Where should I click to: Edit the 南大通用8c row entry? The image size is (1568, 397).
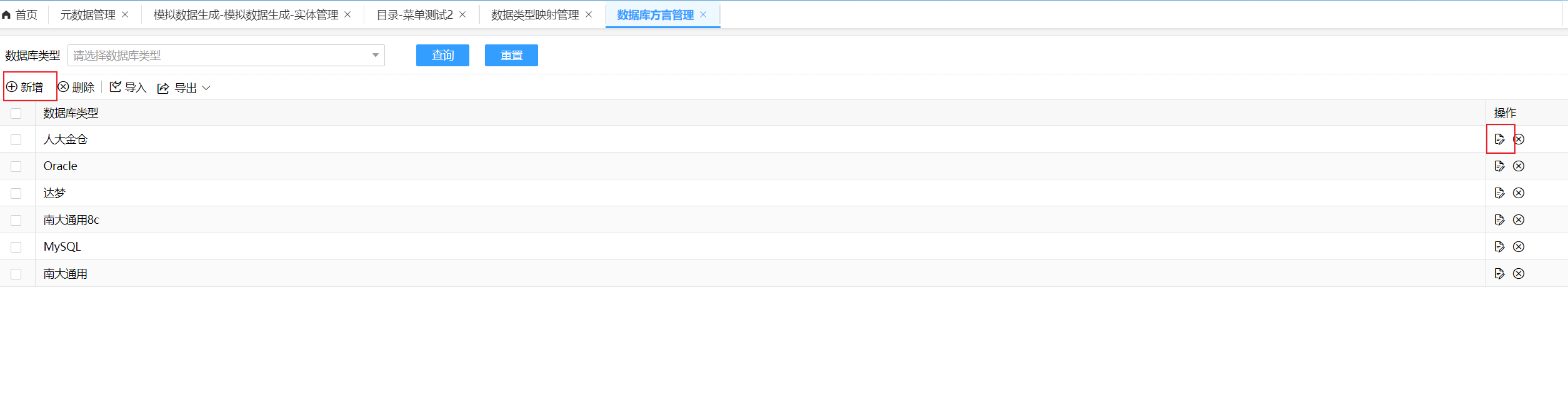1499,220
